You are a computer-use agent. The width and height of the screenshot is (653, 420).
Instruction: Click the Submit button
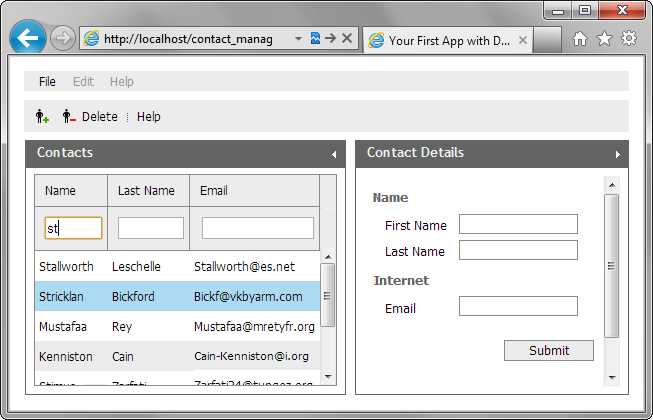(548, 350)
